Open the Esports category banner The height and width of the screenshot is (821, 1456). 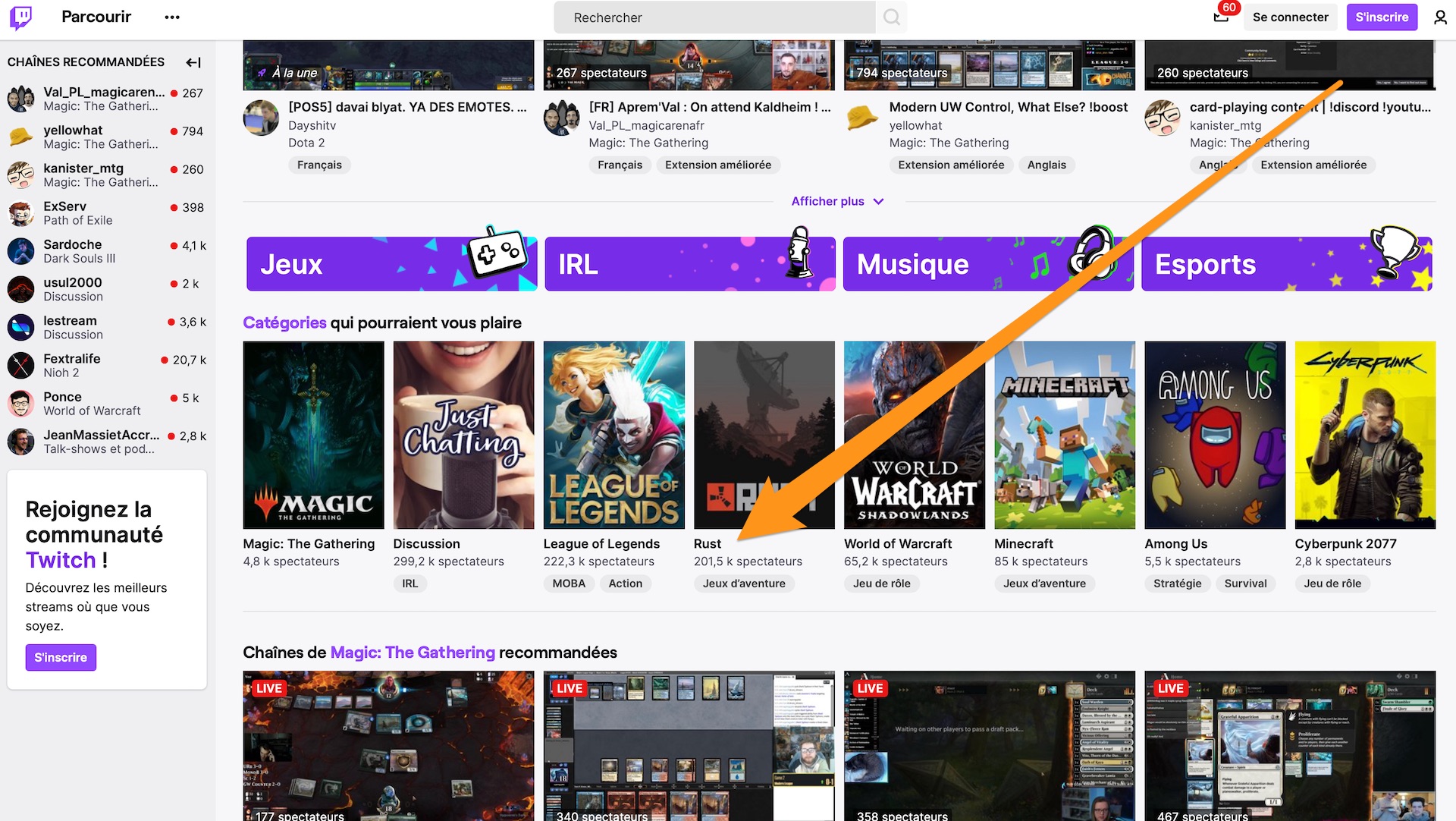tap(1287, 264)
